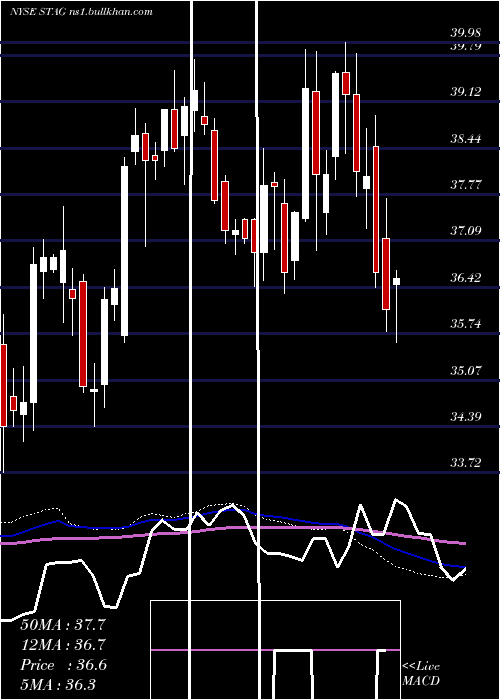Click the 37.09 price axis label

point(465,231)
